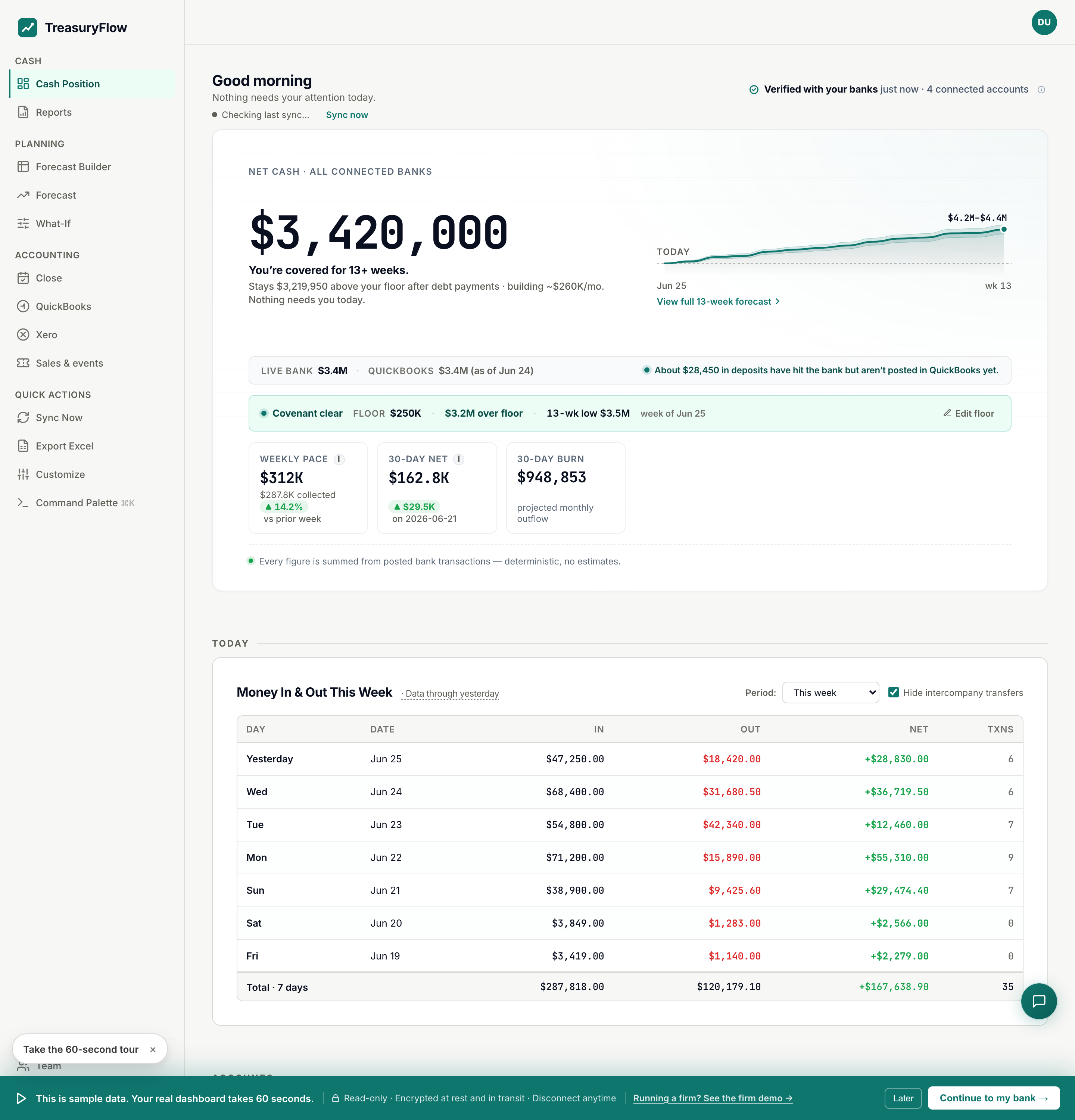The height and width of the screenshot is (1120, 1075).
Task: Click the $28,450 unposted deposits notice
Action: point(820,370)
